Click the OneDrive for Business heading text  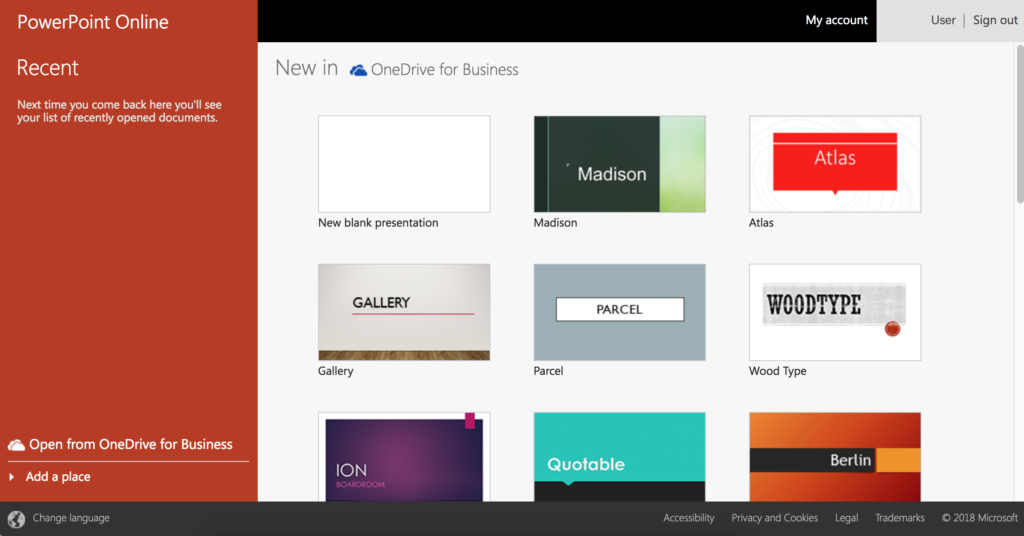pos(444,70)
